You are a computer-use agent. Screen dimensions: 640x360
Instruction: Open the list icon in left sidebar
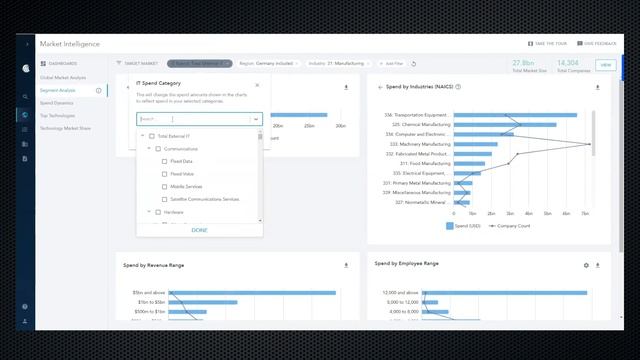[25, 129]
